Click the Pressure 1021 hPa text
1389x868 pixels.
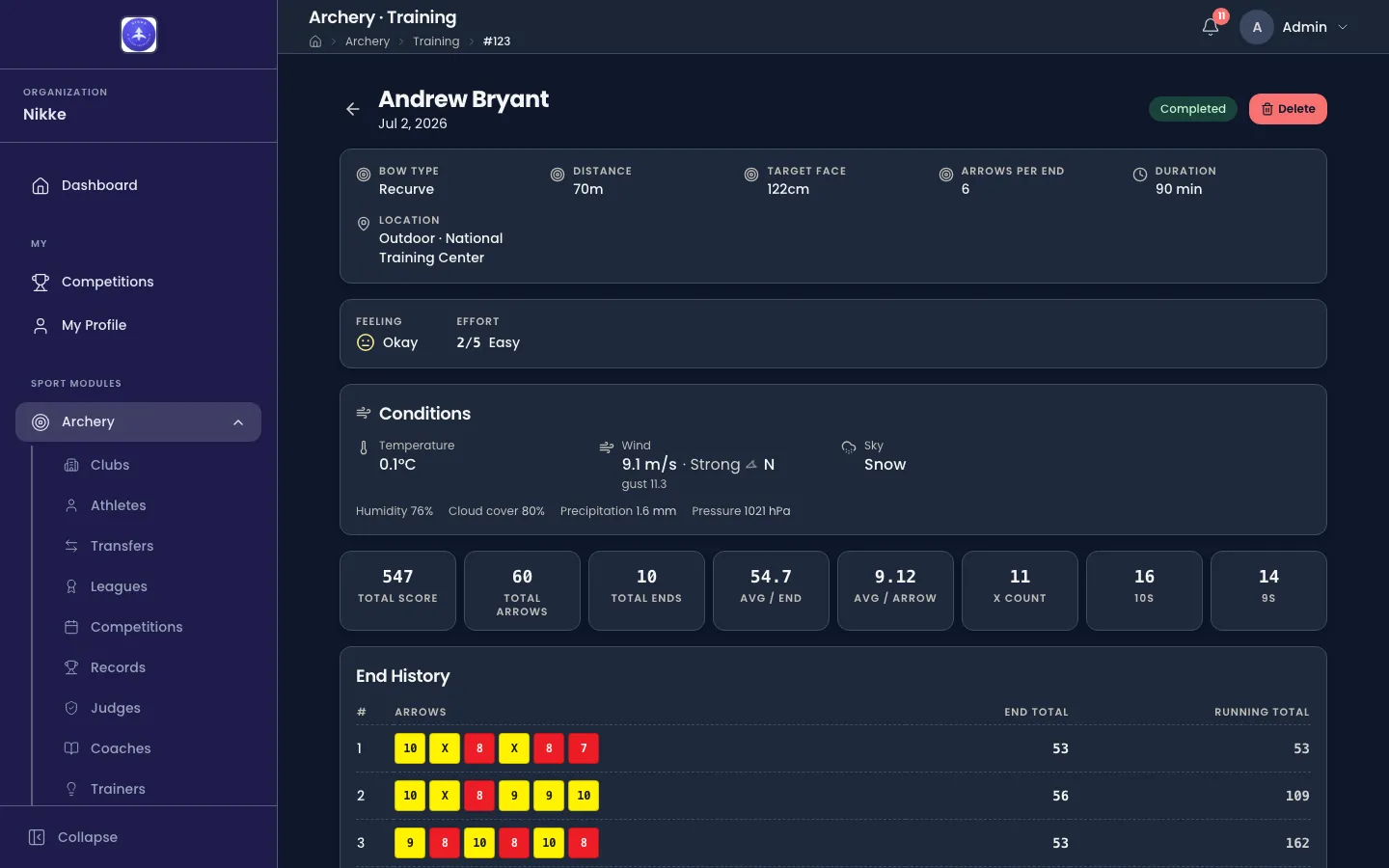coord(741,511)
